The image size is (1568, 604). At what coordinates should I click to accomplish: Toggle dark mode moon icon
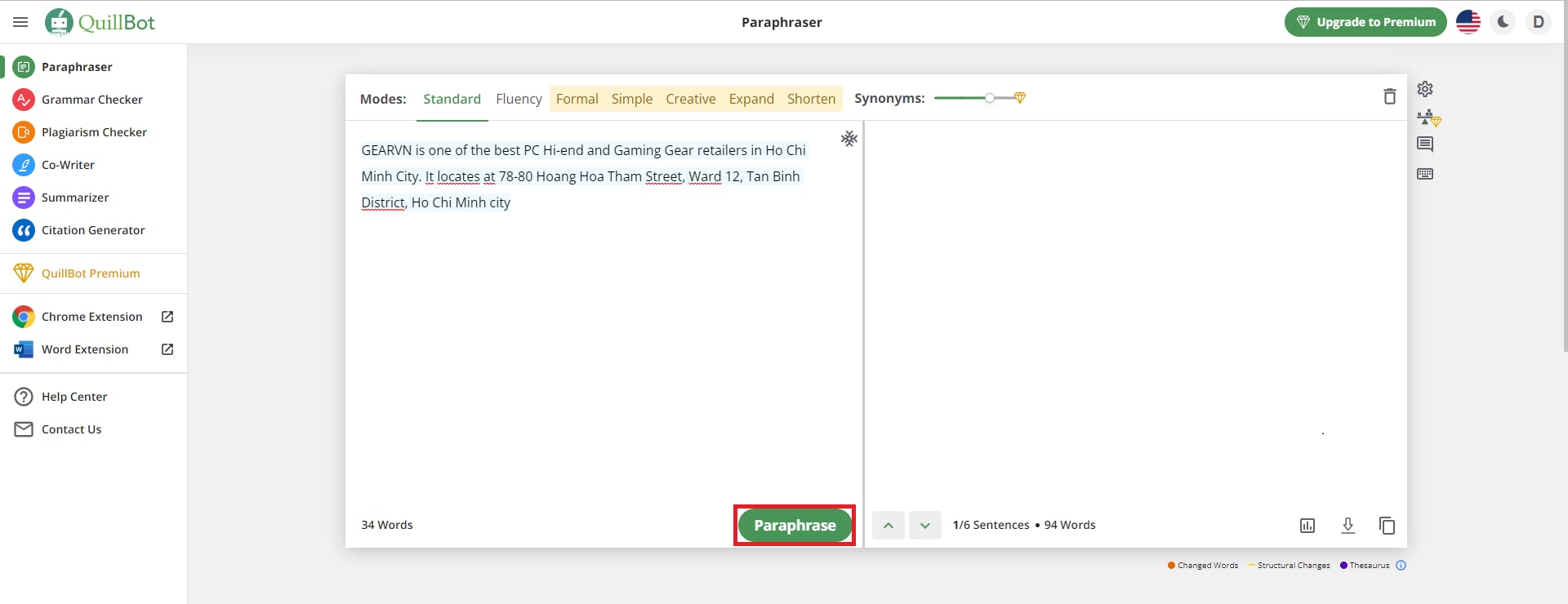pyautogui.click(x=1503, y=22)
